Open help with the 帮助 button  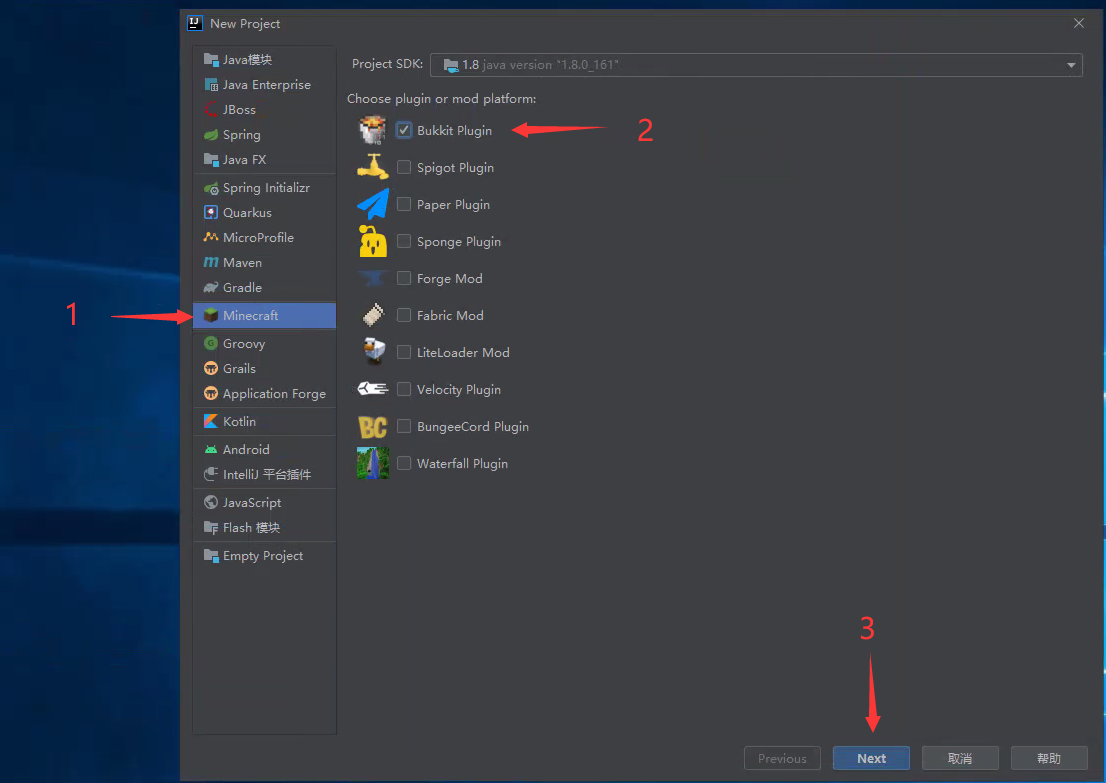(x=1048, y=758)
